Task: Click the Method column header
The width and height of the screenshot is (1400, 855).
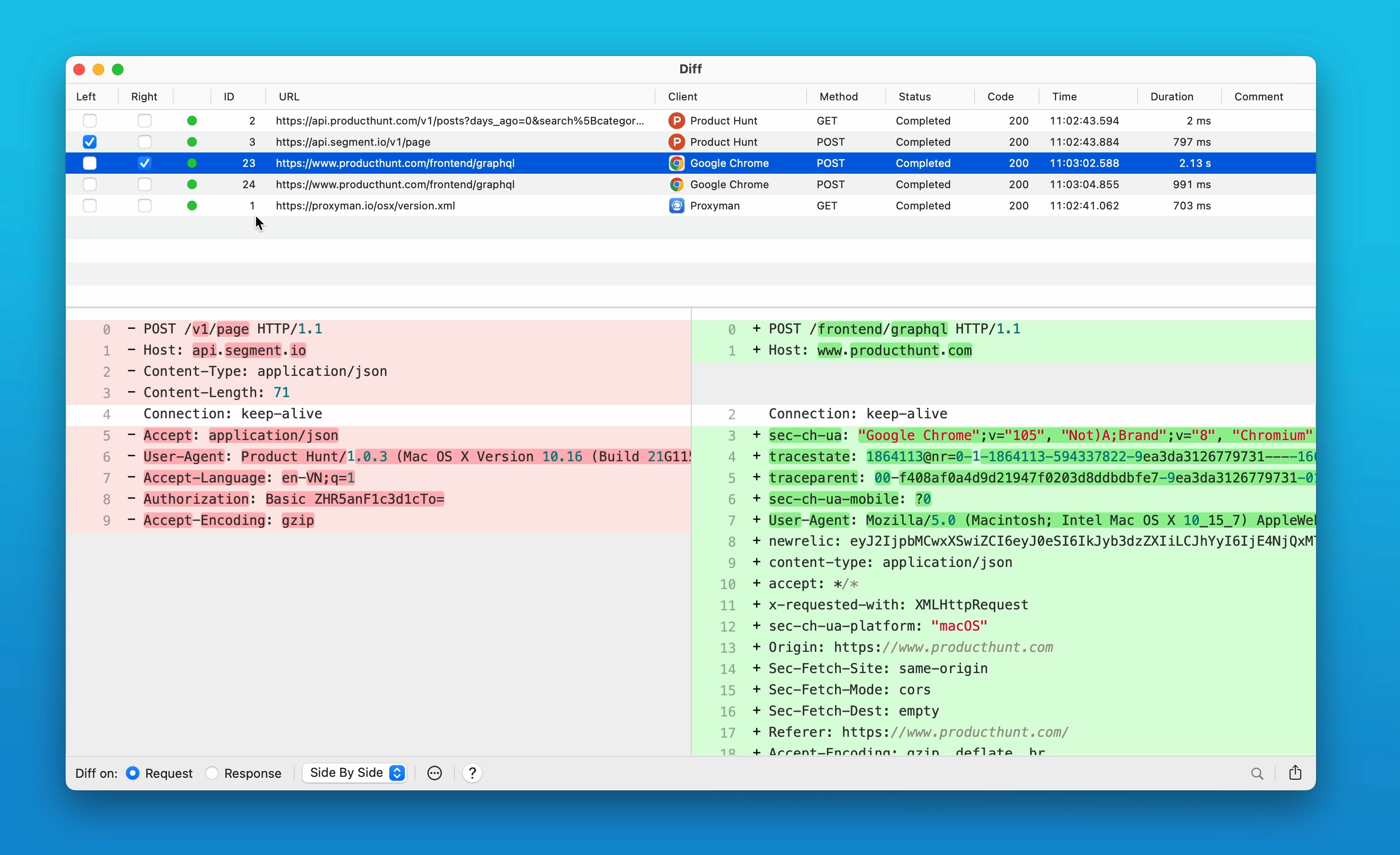Action: point(838,97)
